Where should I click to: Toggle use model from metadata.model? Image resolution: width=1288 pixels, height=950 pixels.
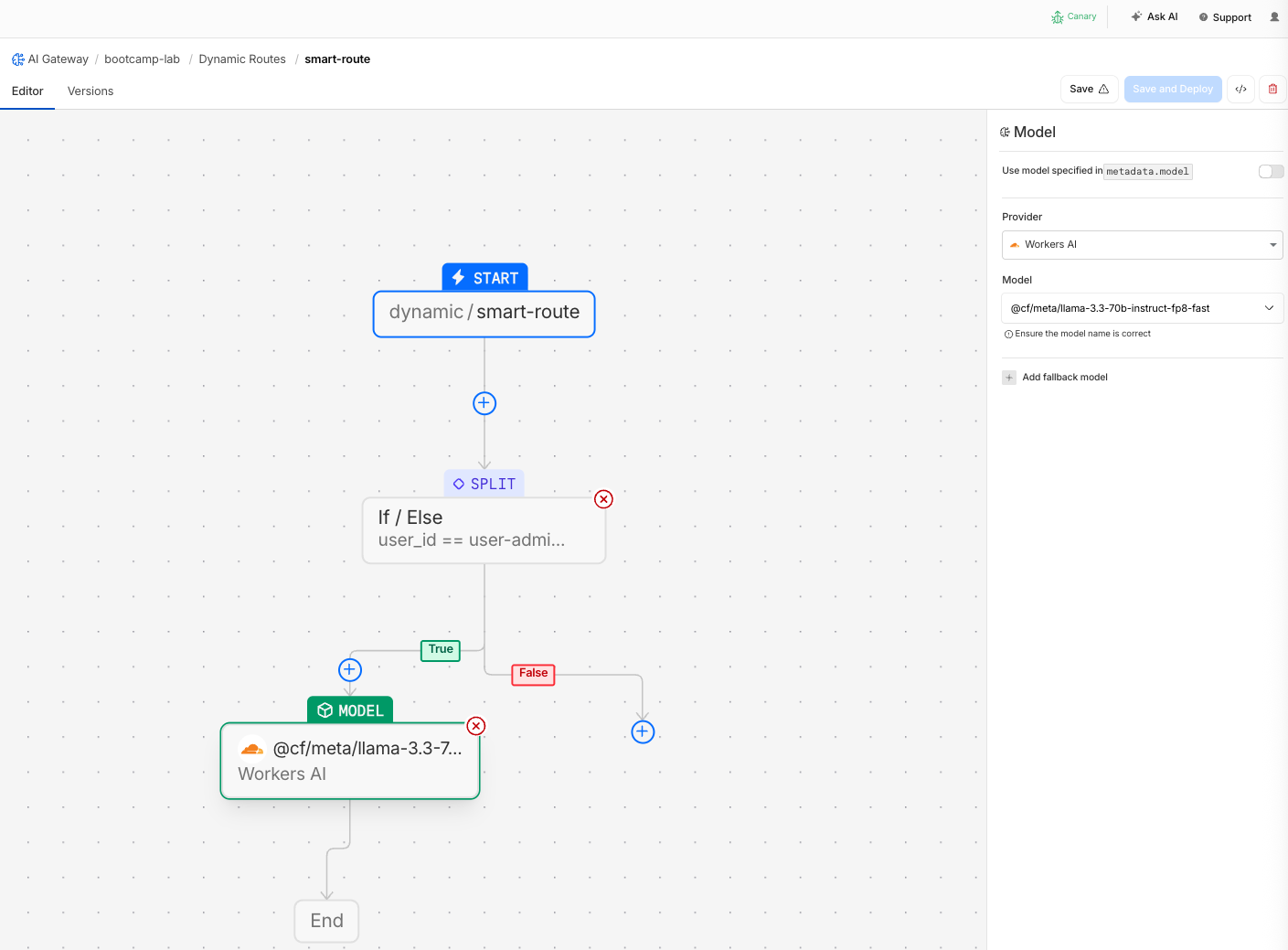pos(1271,172)
